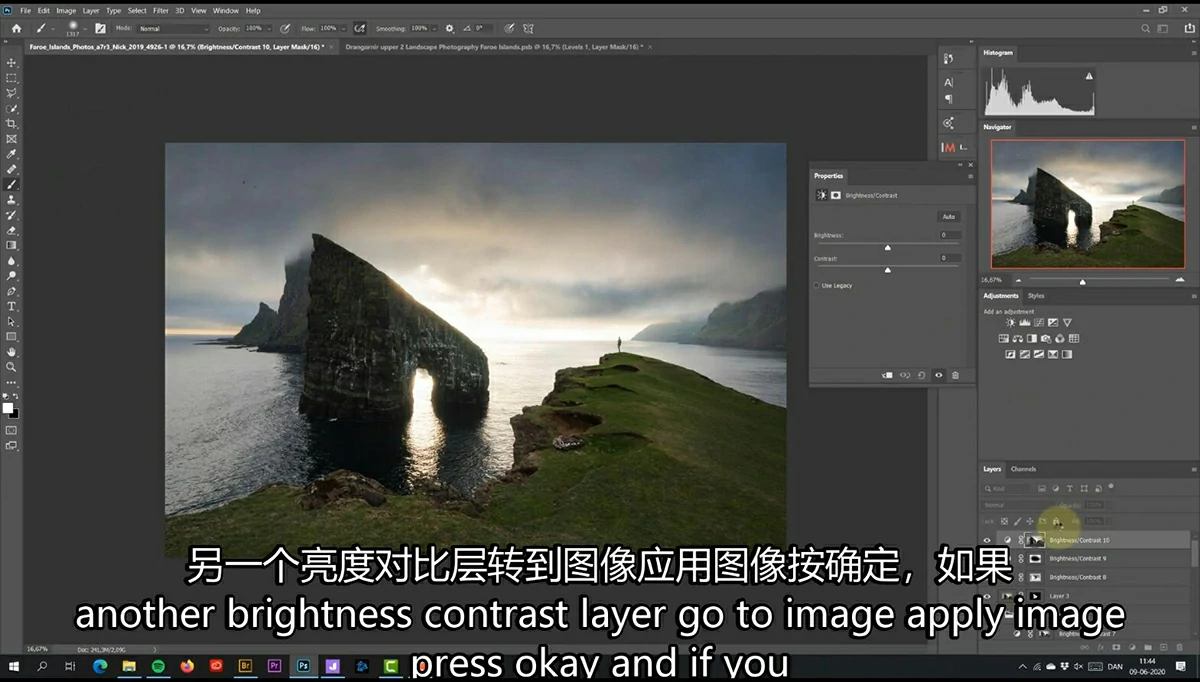The image size is (1200, 682).
Task: Reset adjustment defaults in Properties panel
Action: (921, 375)
